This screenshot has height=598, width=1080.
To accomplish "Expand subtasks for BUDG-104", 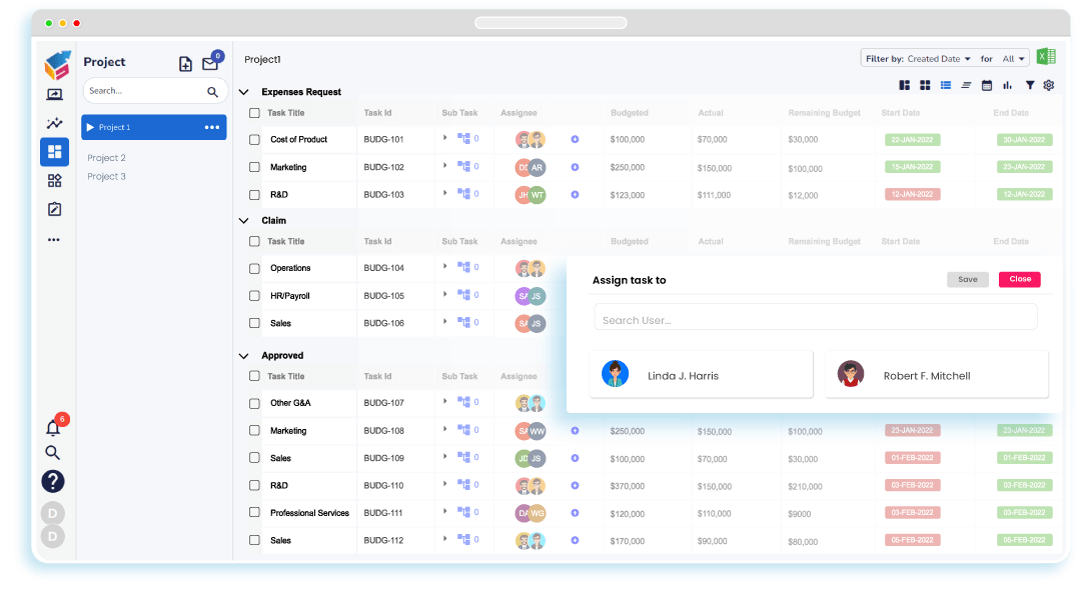I will point(446,268).
